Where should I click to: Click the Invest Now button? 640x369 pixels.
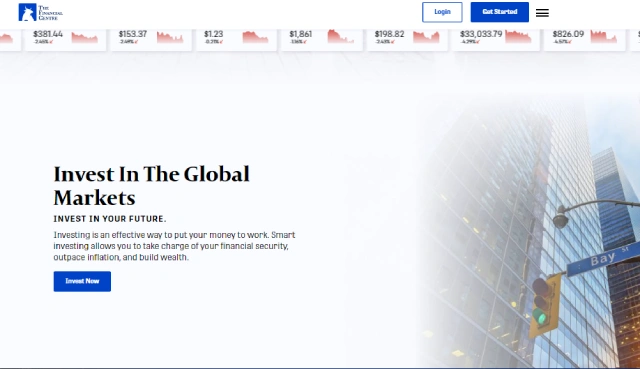82,281
